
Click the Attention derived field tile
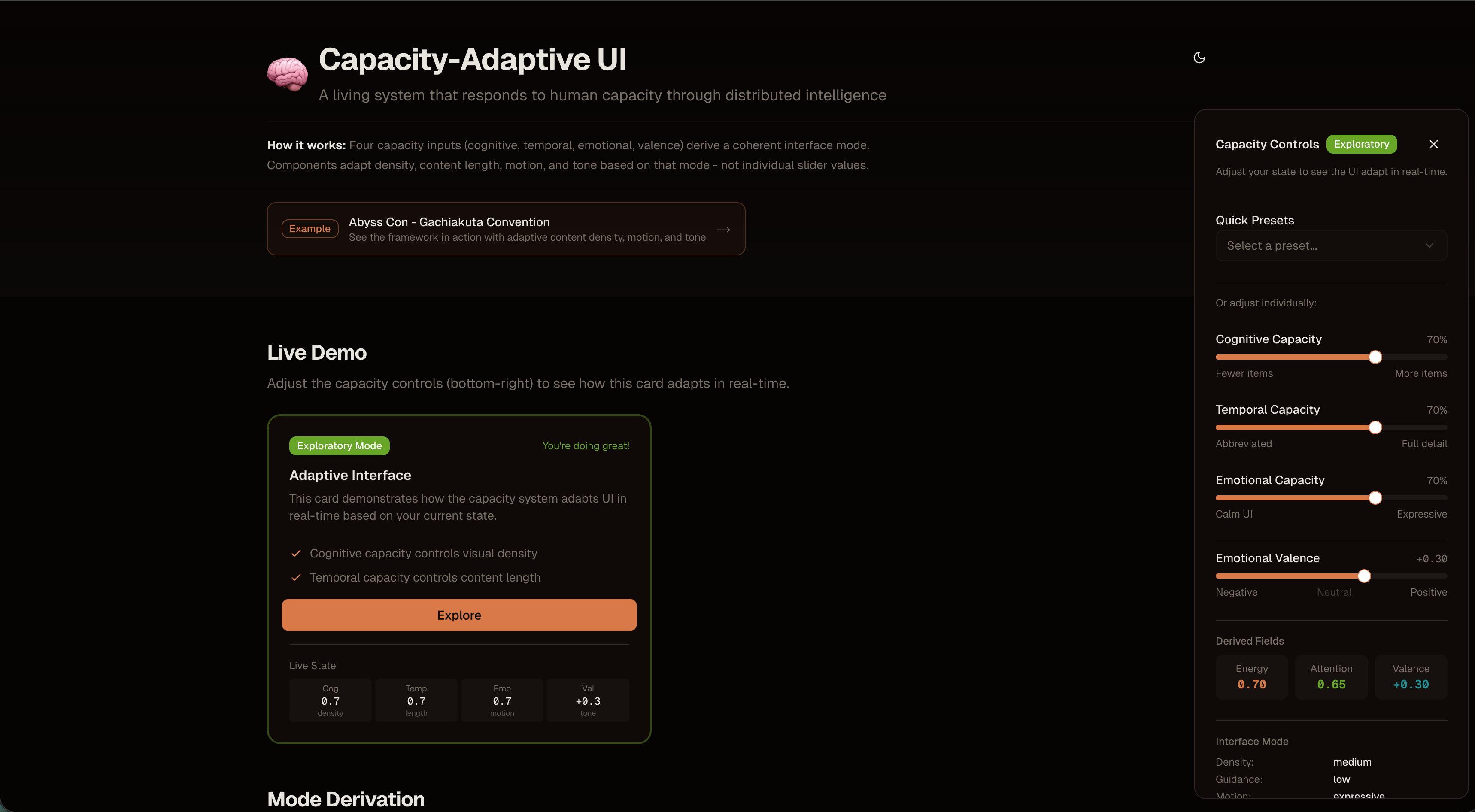1331,677
